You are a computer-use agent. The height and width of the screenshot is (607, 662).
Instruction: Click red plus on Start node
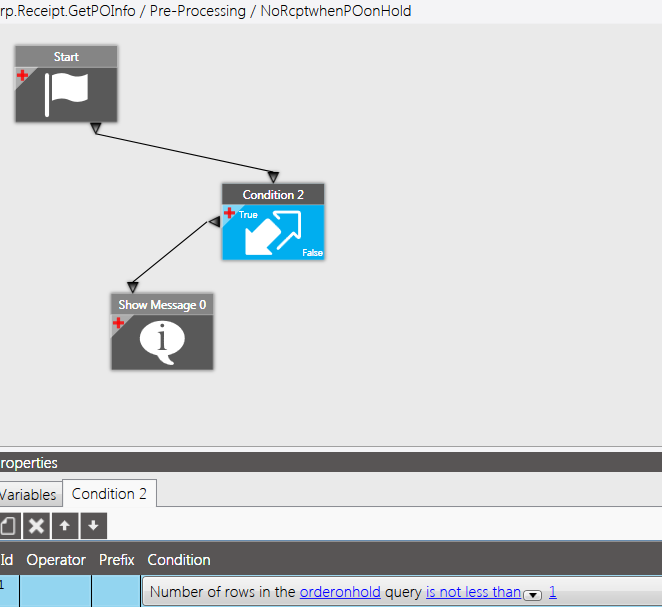pos(22,76)
